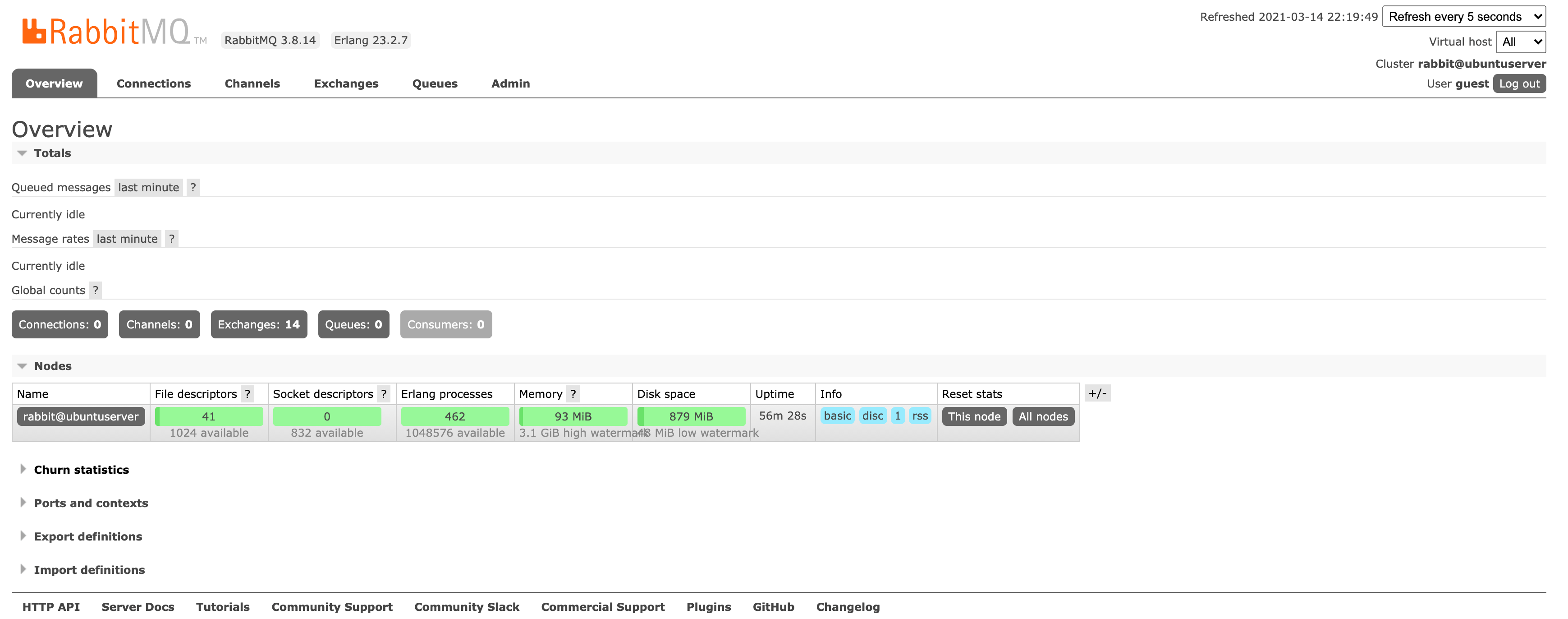
Task: Change Queued messages last minute range
Action: click(148, 188)
